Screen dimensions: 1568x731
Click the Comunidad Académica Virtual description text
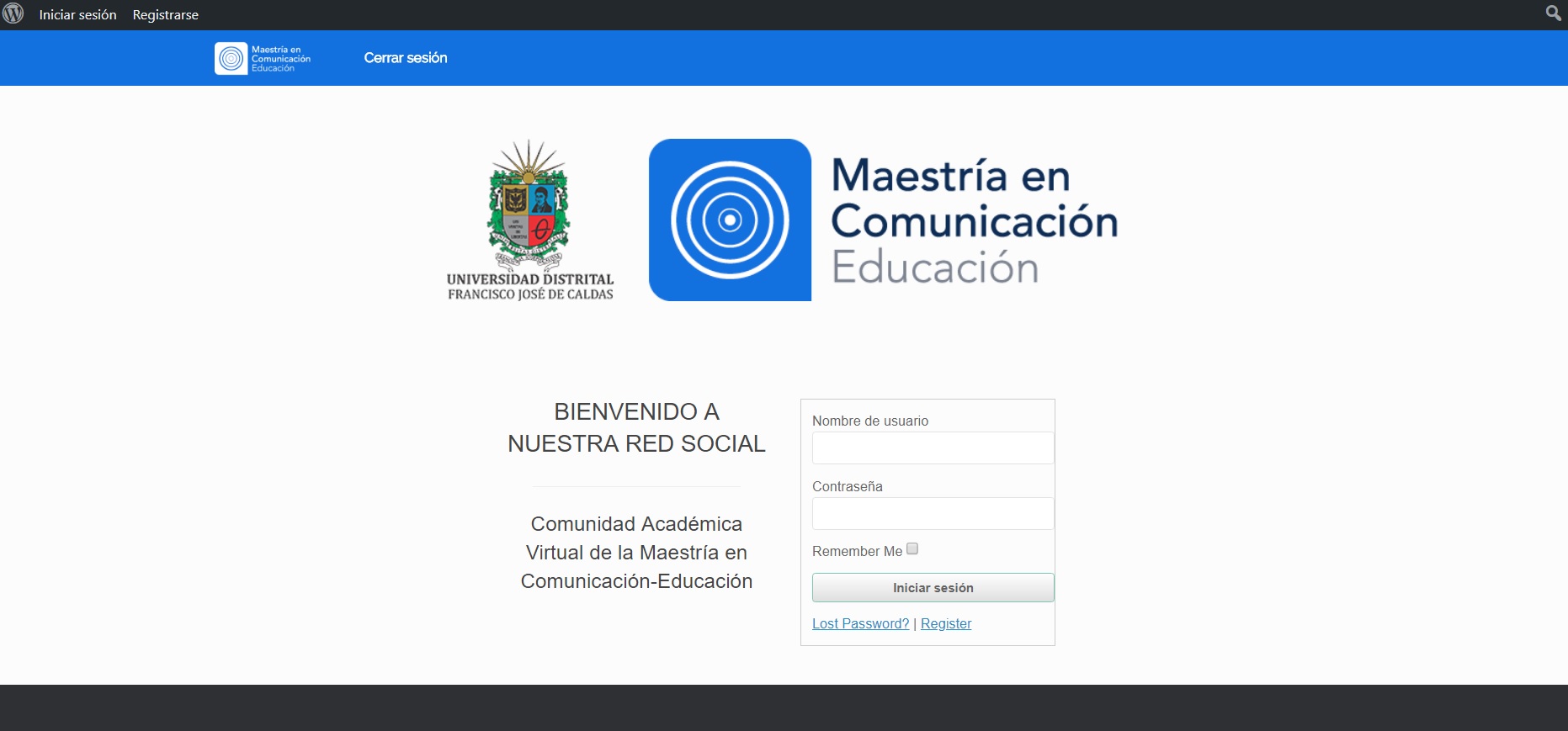coord(636,553)
